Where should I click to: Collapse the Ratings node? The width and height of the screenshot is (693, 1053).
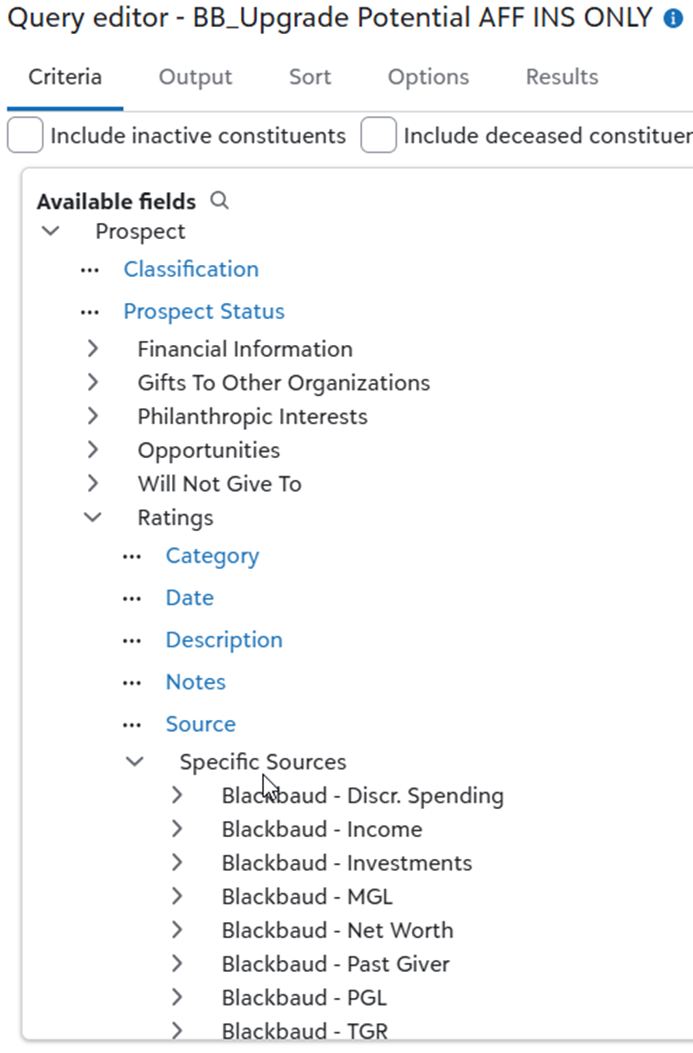93,517
